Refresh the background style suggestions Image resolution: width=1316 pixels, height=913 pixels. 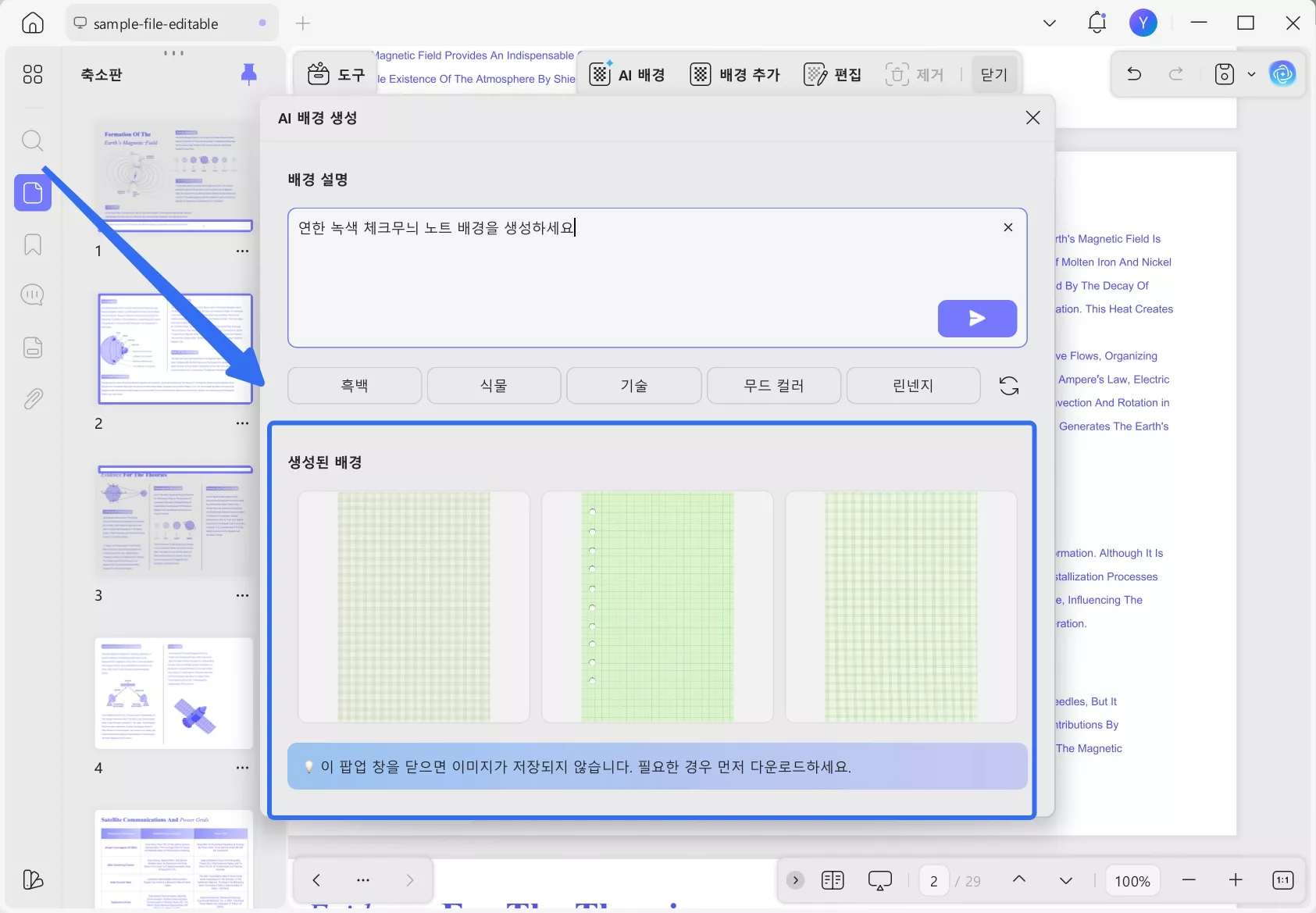point(1008,385)
